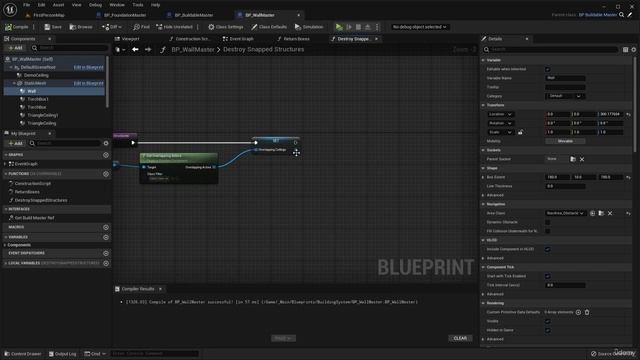The width and height of the screenshot is (640, 360).
Task: Open the Location type dropdown
Action: 500,114
